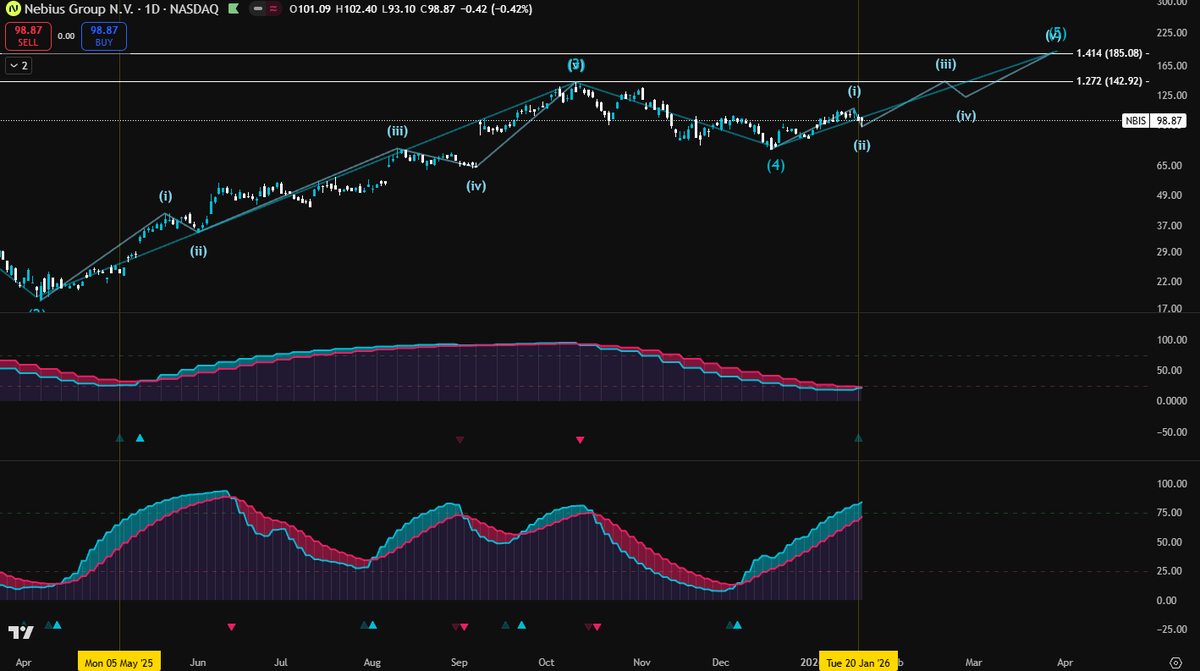
Task: Click cyan up-triangle signal in December, lower oscillator
Action: (738, 625)
